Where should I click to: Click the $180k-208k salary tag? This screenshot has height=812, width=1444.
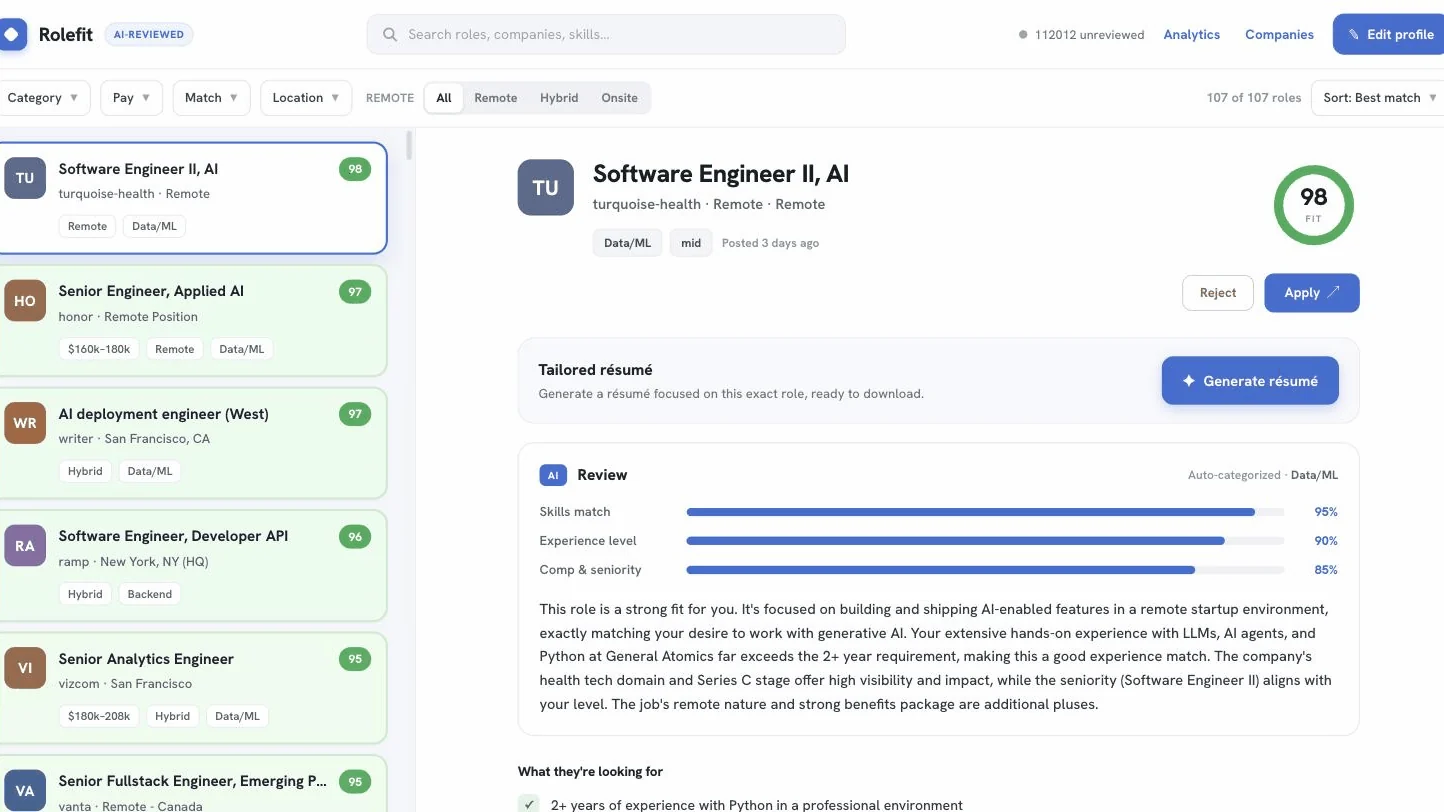tap(99, 716)
